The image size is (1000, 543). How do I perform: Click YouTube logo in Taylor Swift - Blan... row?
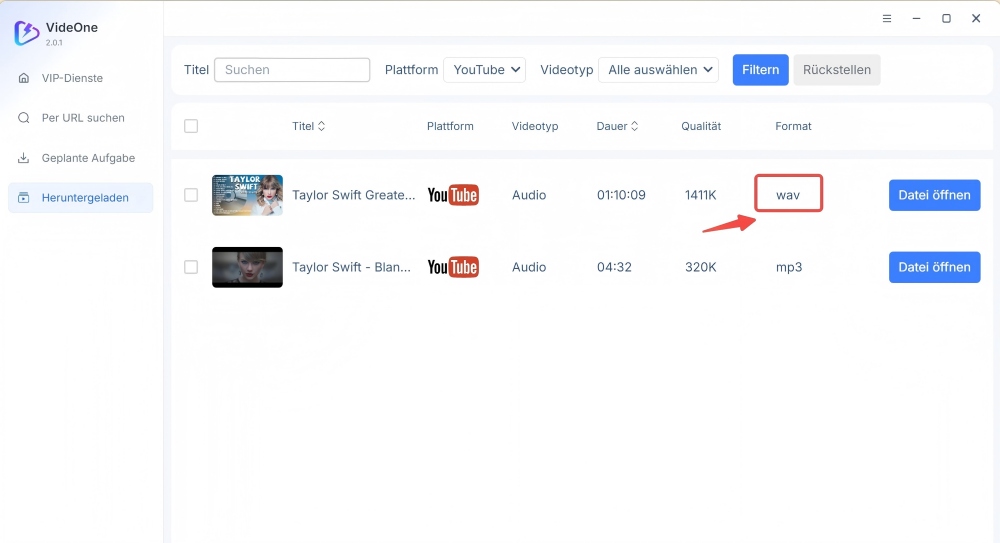pyautogui.click(x=453, y=267)
